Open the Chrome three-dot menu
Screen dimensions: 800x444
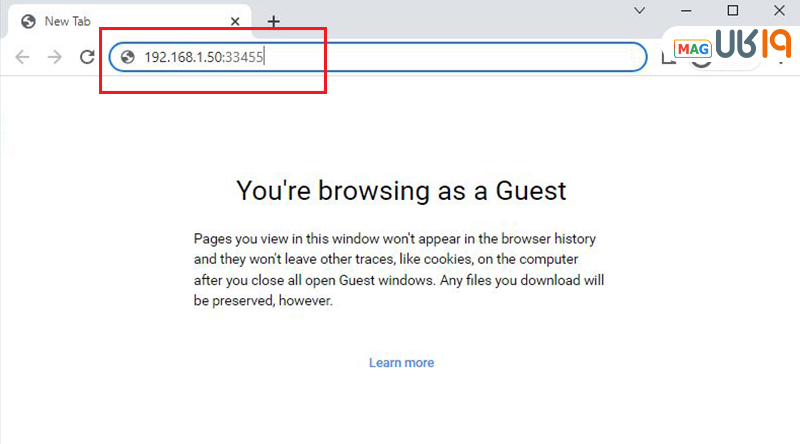click(782, 58)
